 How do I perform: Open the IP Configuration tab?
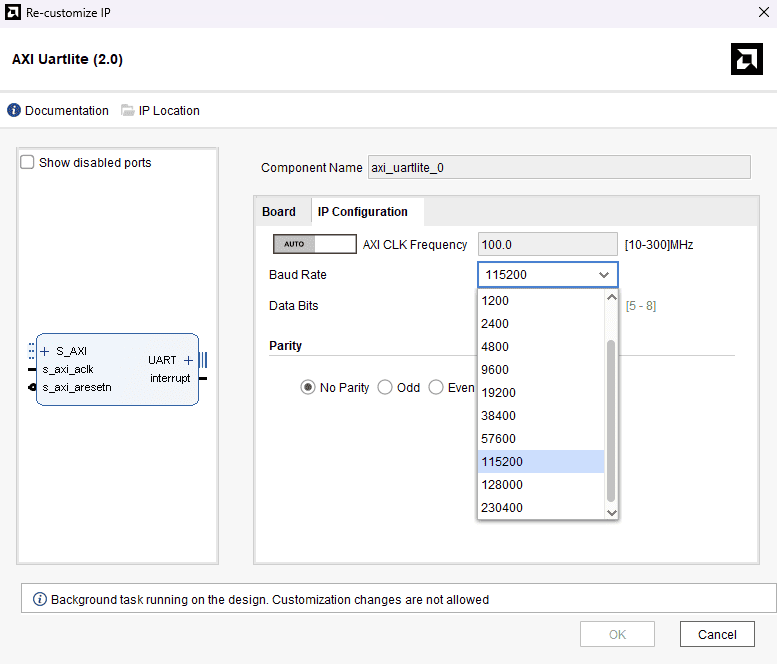pyautogui.click(x=362, y=212)
